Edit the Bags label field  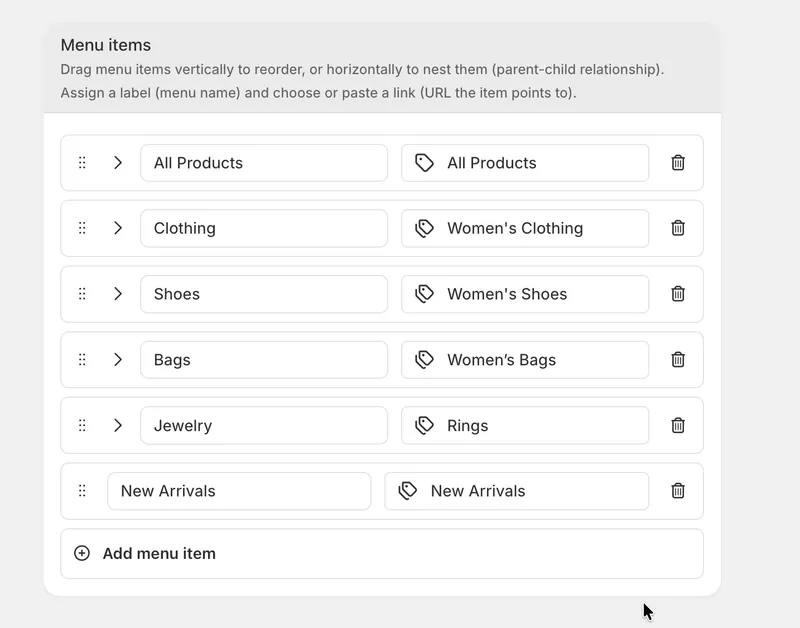pyautogui.click(x=264, y=360)
